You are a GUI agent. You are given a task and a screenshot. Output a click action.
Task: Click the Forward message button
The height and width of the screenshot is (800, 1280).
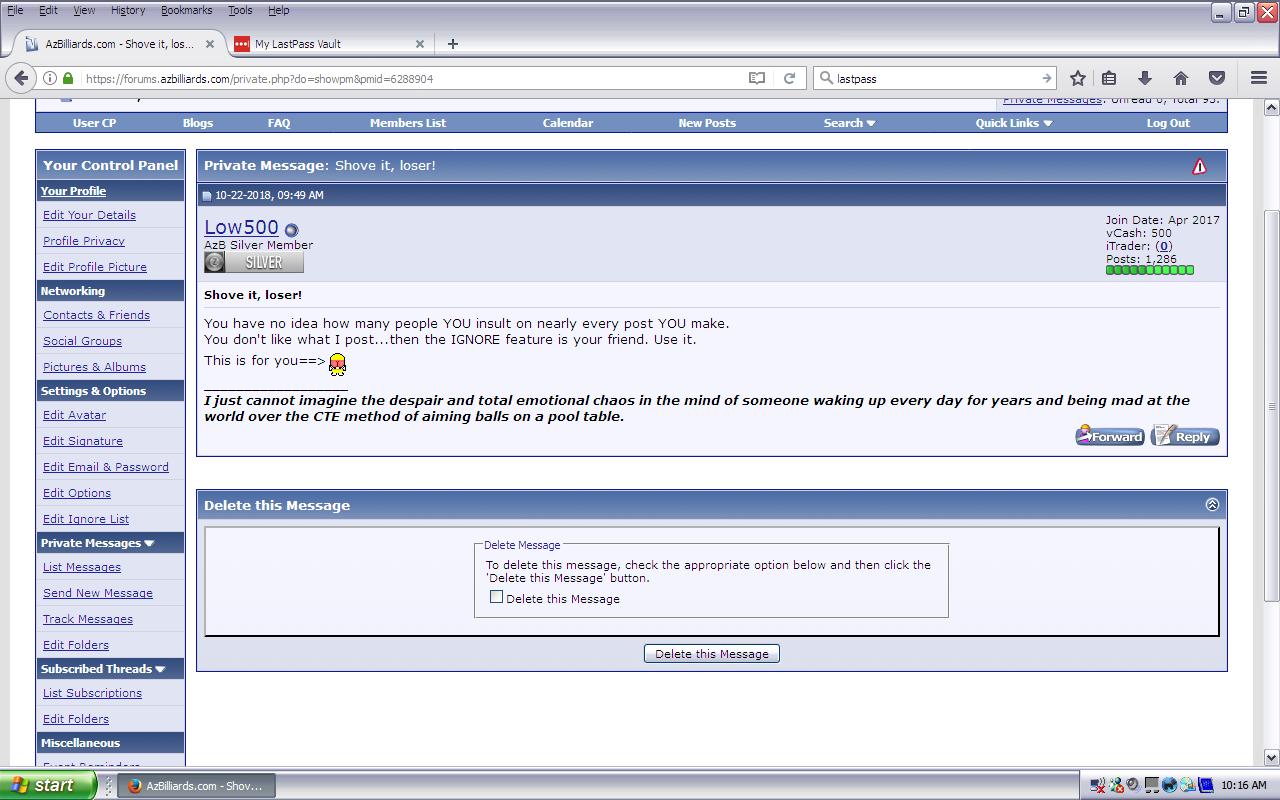[1110, 437]
